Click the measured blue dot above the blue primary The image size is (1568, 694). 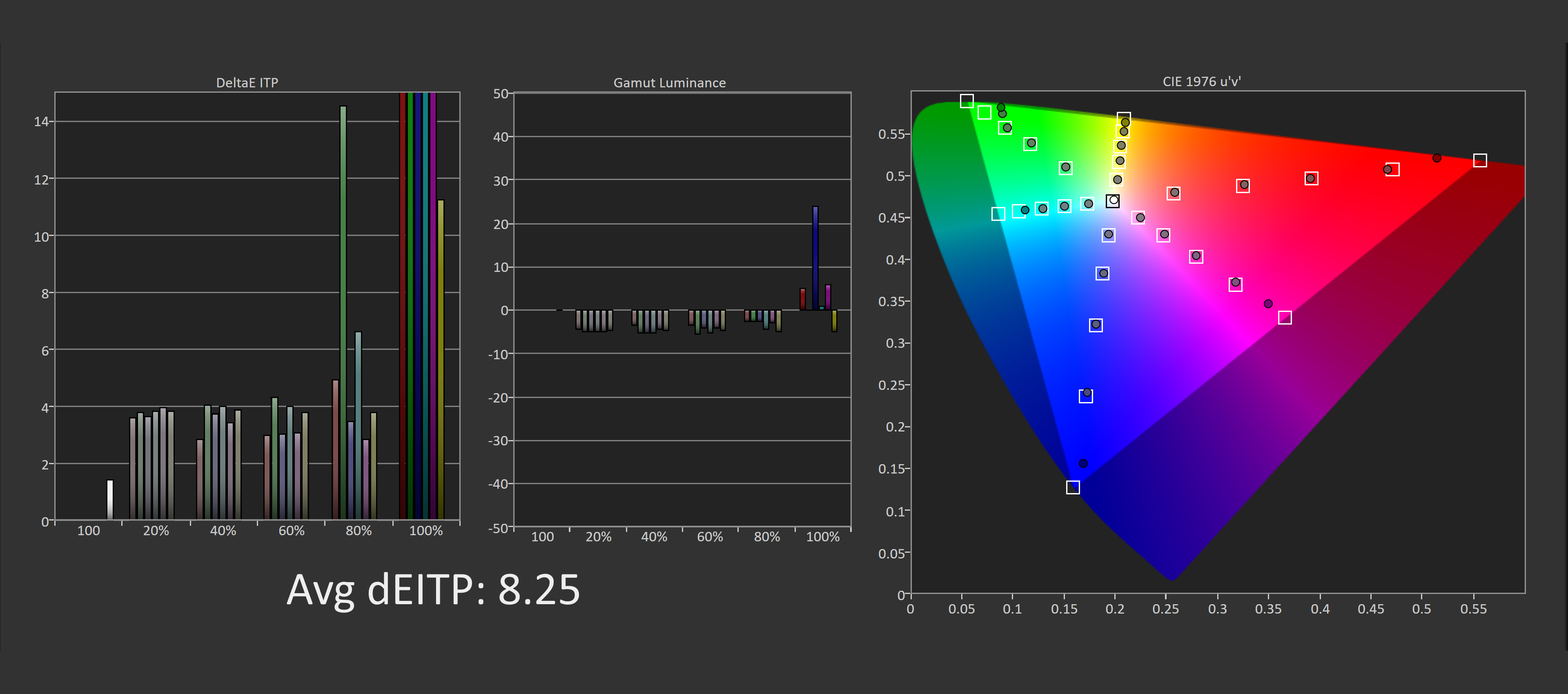click(1083, 463)
